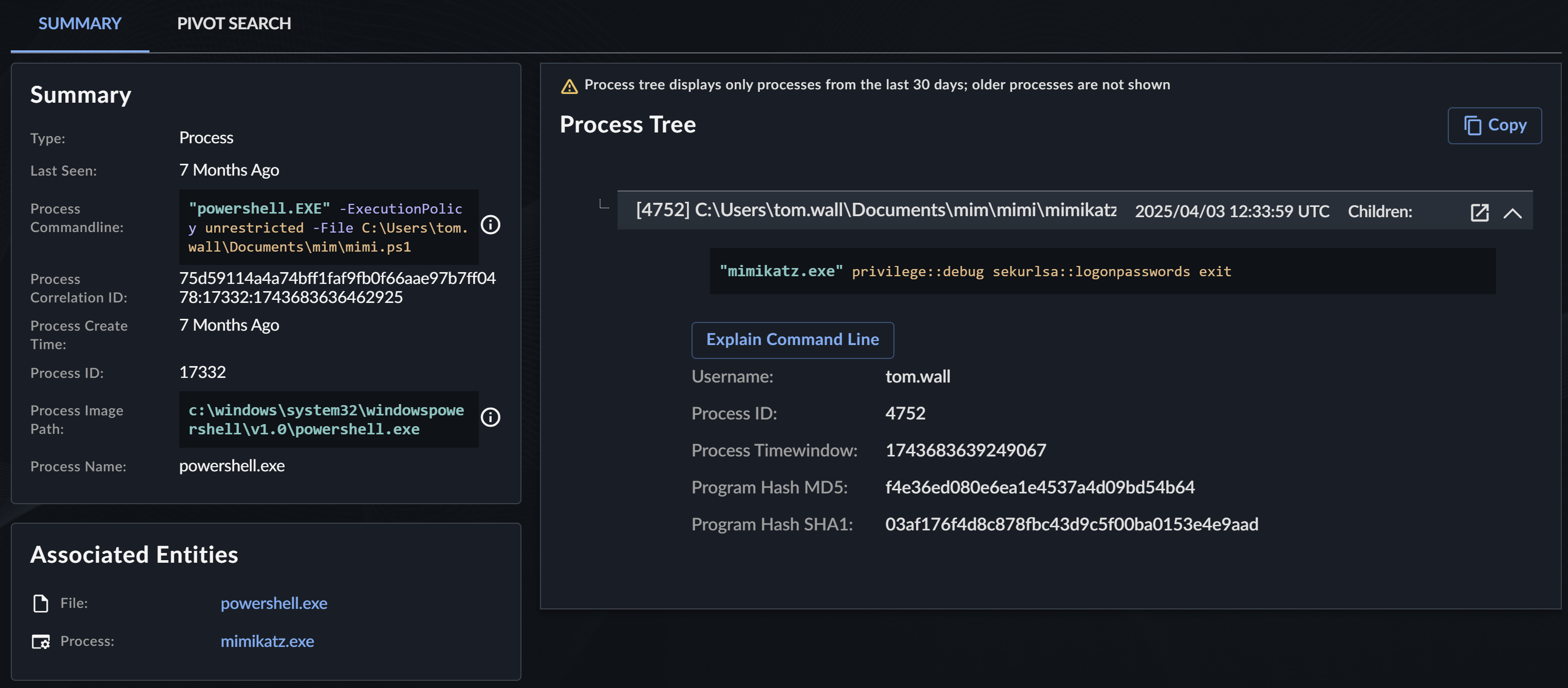Click the copy icon in Copy button

click(1472, 125)
